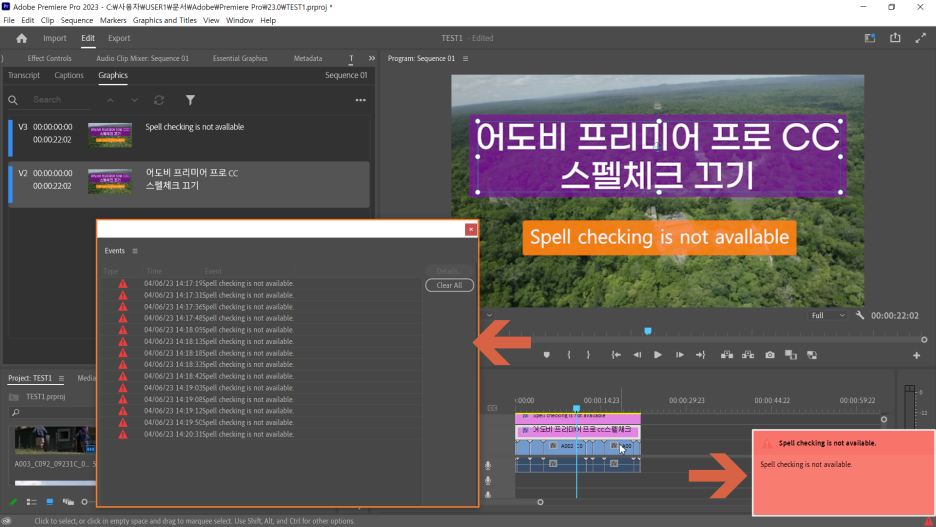This screenshot has height=527, width=936.
Task: Toggle project writable green pencil icon
Action: 13,502
